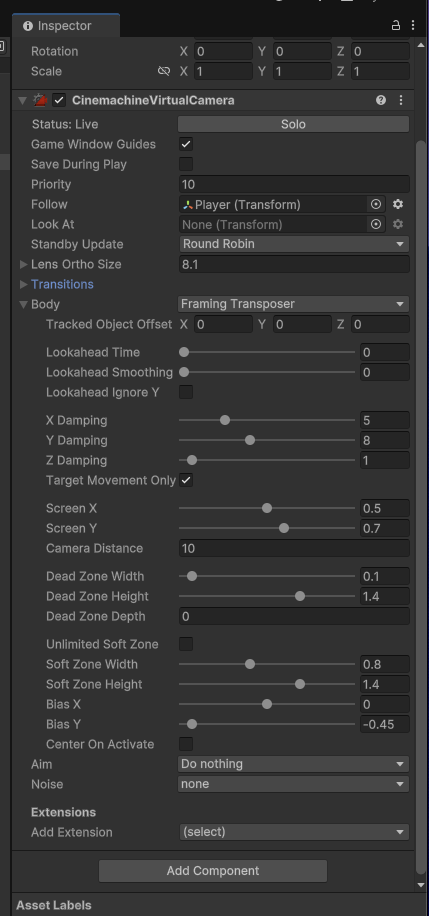Click the Y Damping slider handle
The width and height of the screenshot is (429, 916).
click(250, 440)
